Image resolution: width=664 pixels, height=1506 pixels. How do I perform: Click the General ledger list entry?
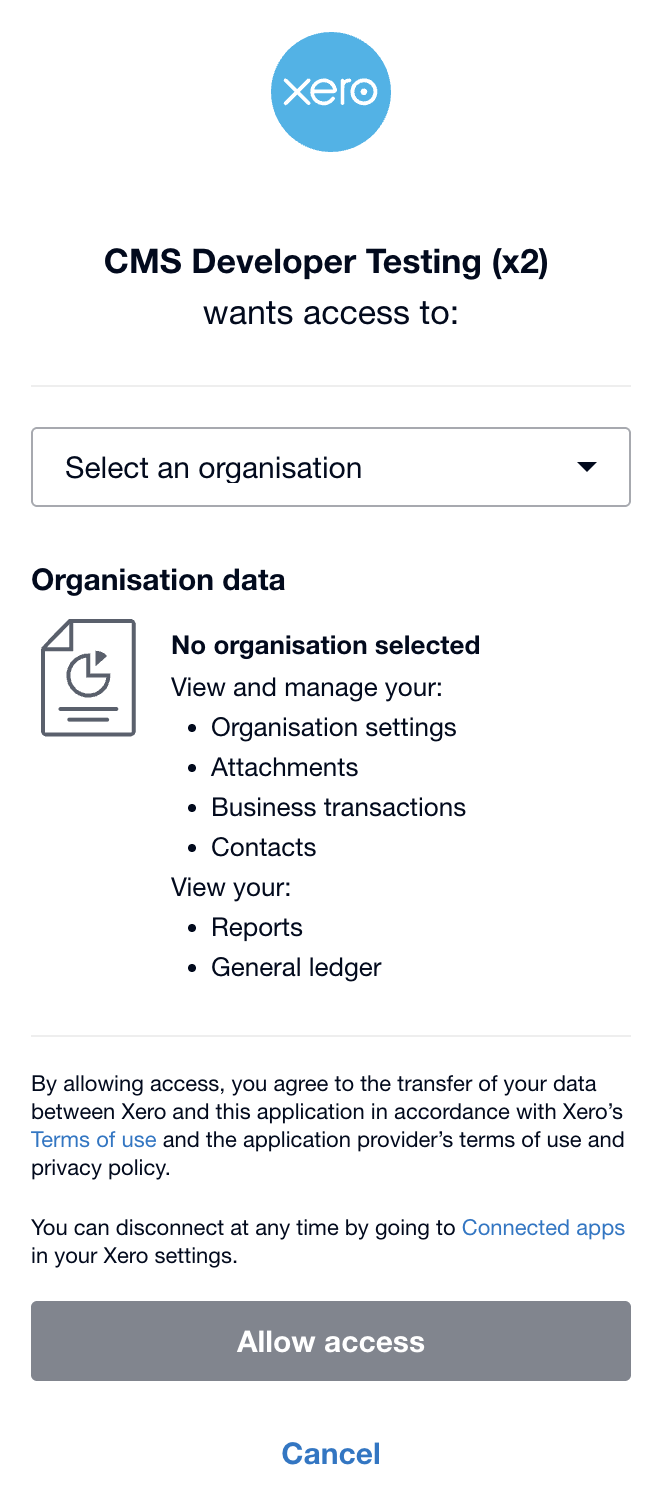tap(296, 967)
